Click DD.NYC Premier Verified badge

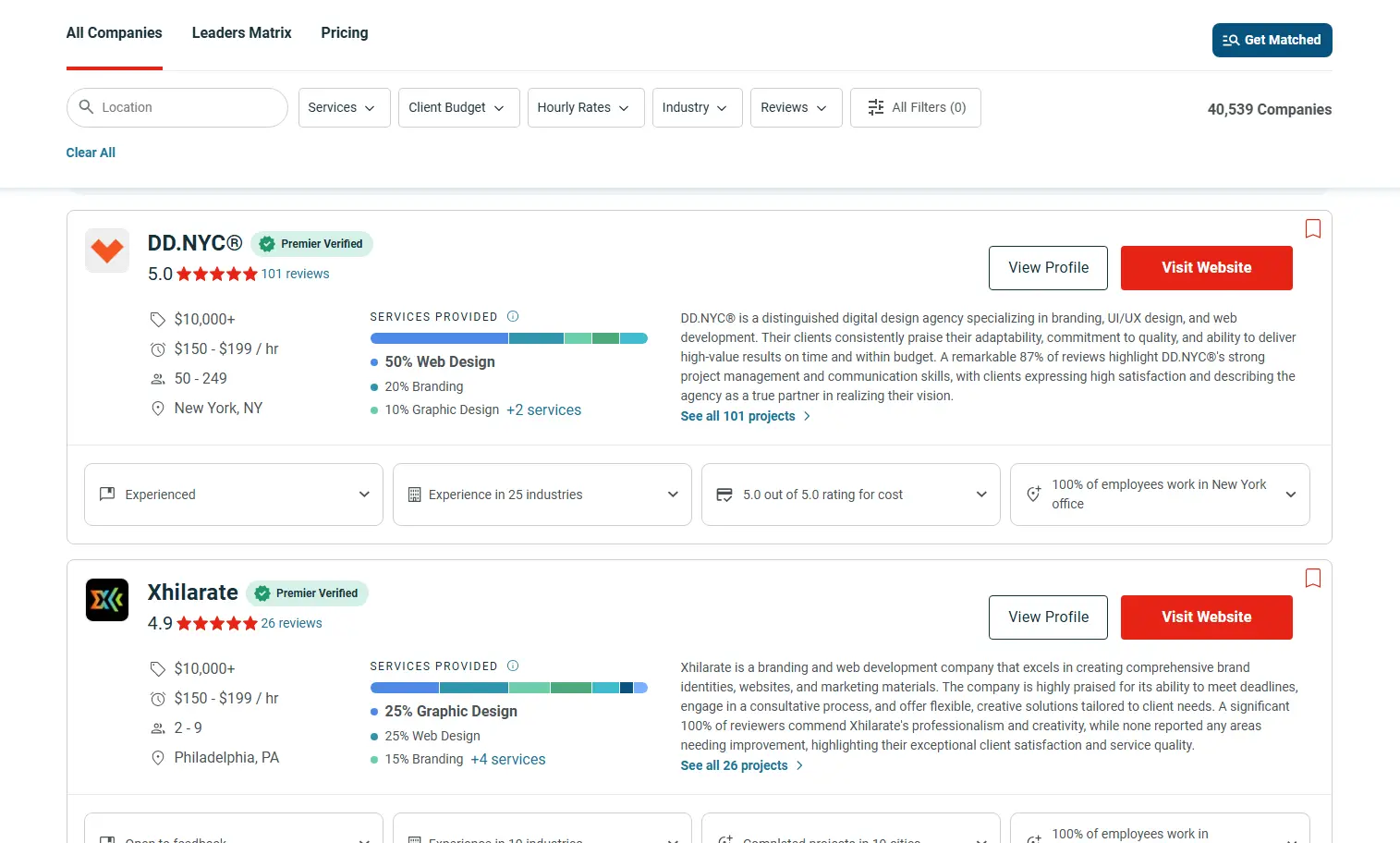pyautogui.click(x=311, y=244)
